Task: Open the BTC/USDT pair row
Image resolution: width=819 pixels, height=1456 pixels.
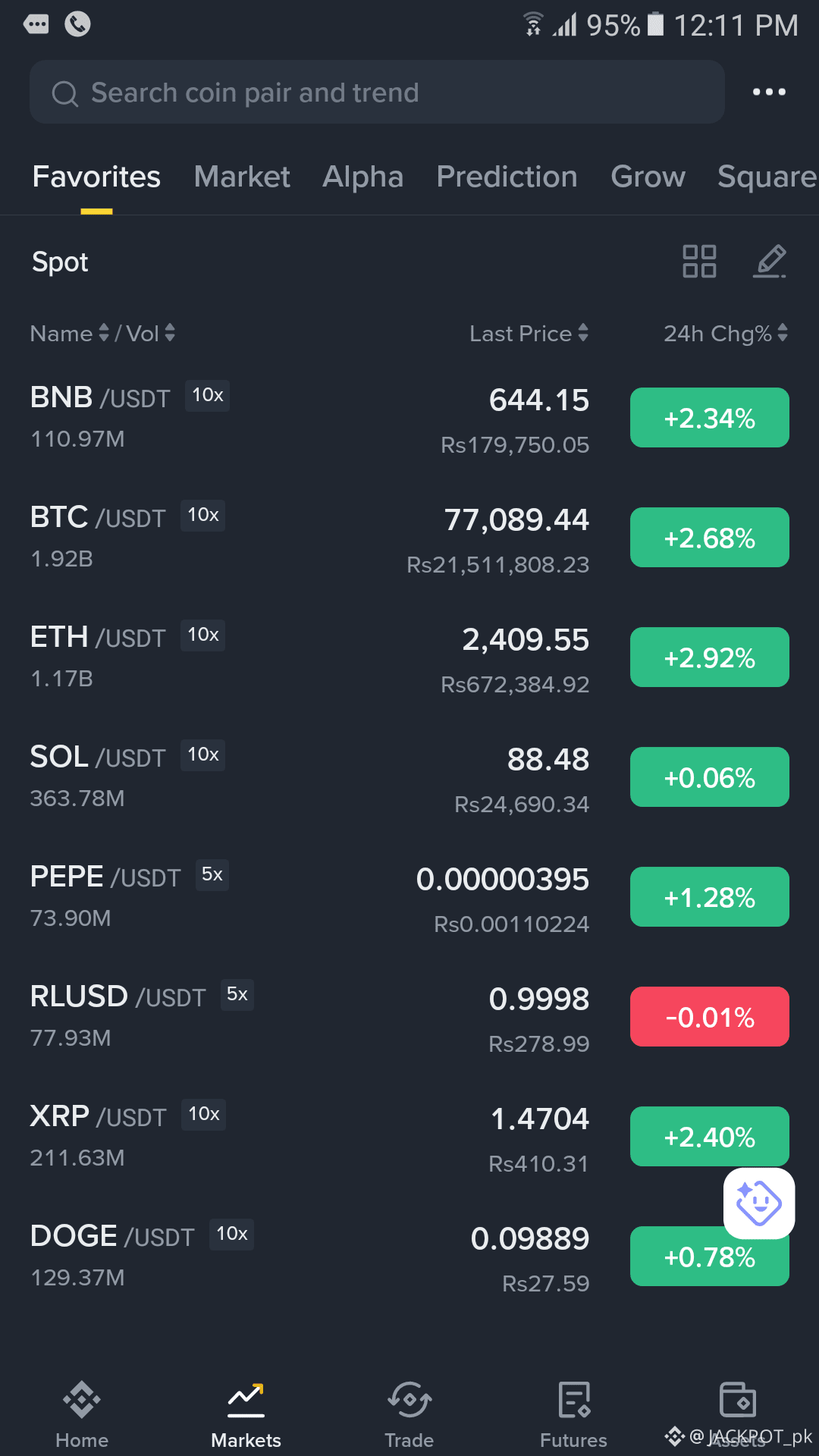Action: [x=409, y=538]
